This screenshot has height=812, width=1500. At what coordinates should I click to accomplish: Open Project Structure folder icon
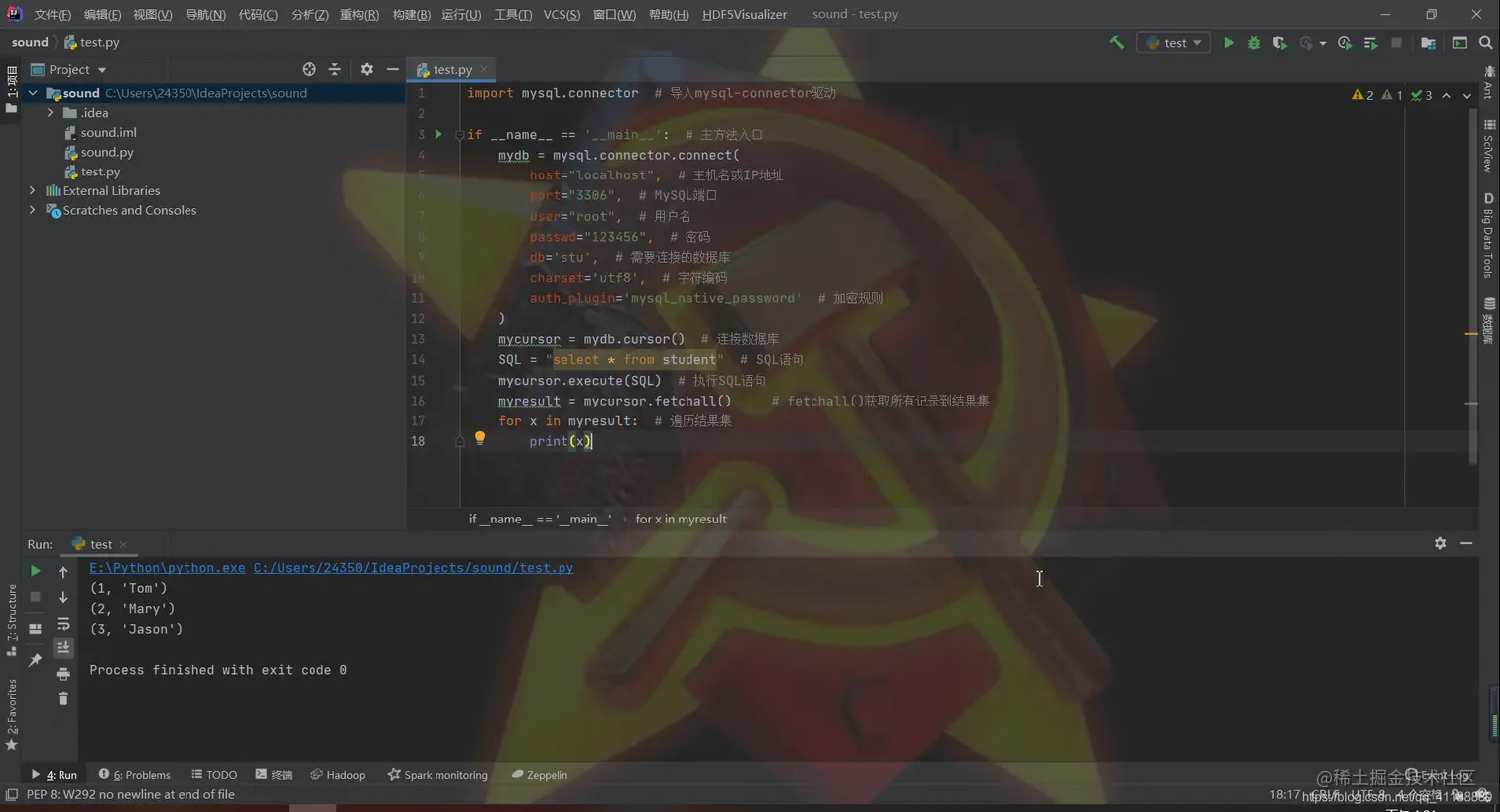pos(1428,43)
